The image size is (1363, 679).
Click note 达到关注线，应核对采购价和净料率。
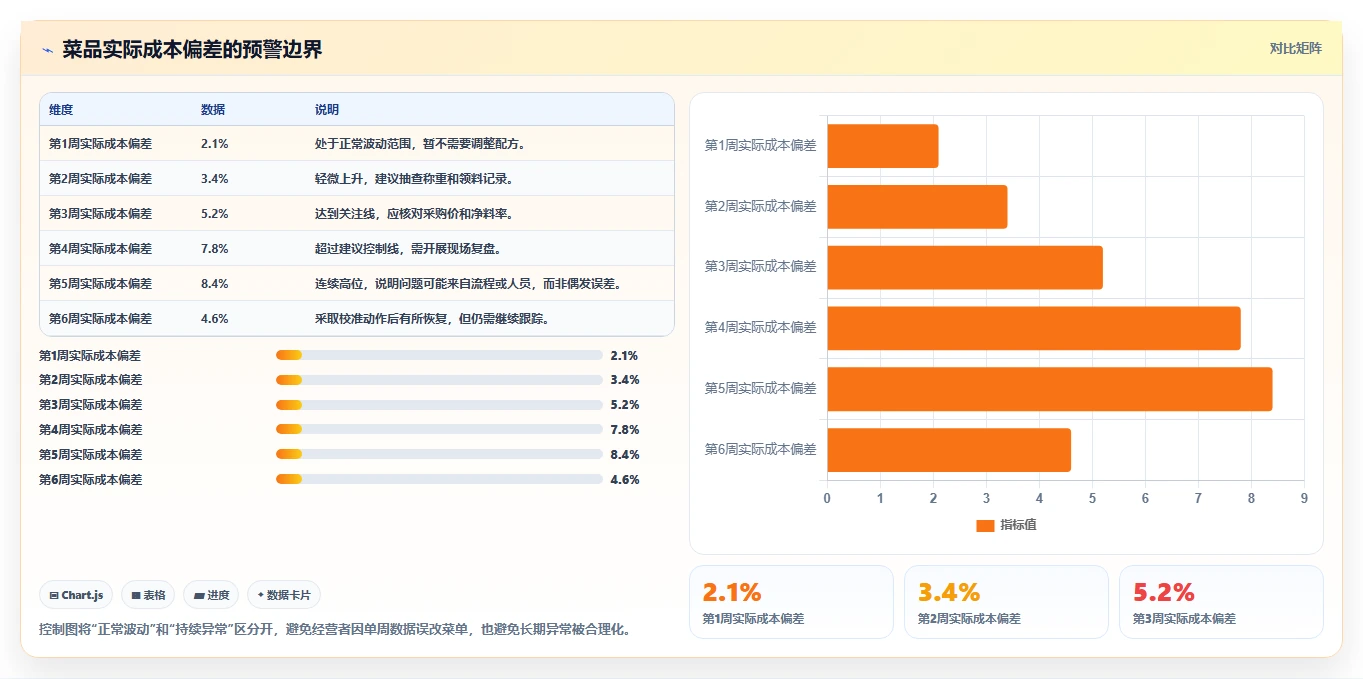point(415,214)
